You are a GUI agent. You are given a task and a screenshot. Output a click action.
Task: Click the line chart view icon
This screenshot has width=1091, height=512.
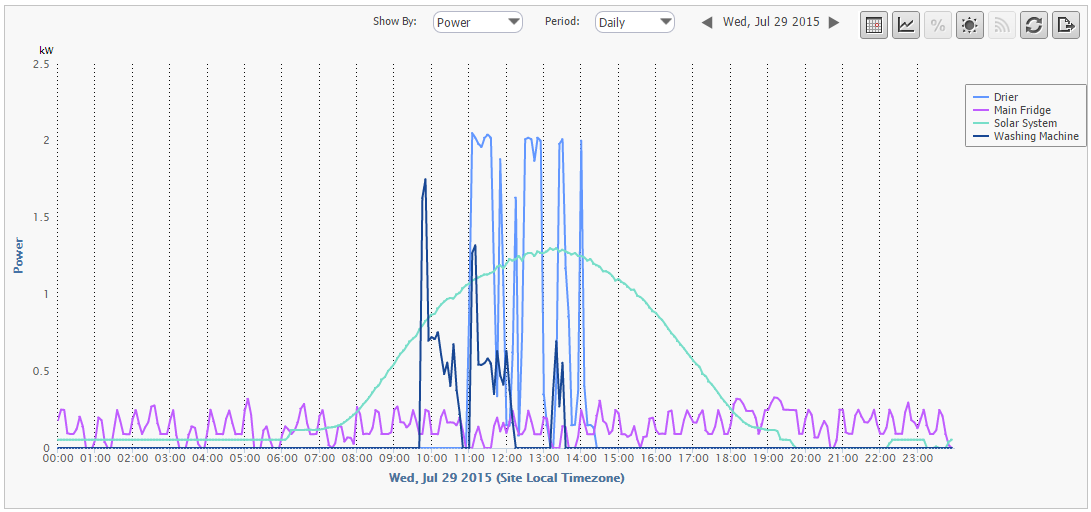(906, 25)
